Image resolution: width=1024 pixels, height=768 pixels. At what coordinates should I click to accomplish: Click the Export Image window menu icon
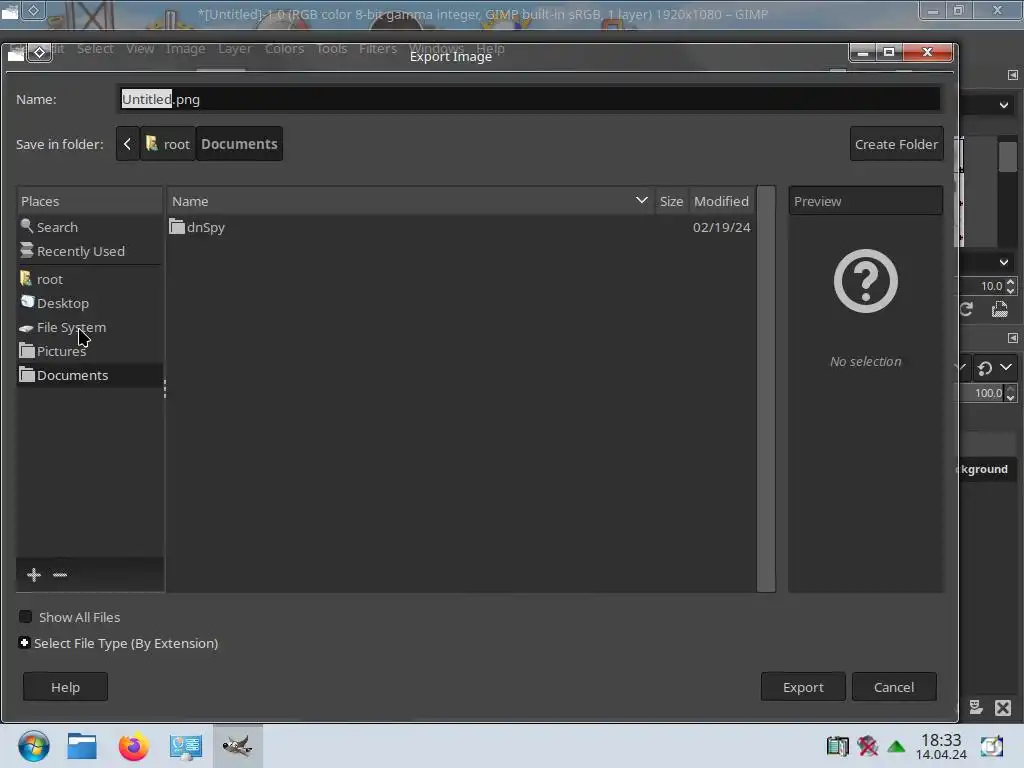click(x=39, y=52)
